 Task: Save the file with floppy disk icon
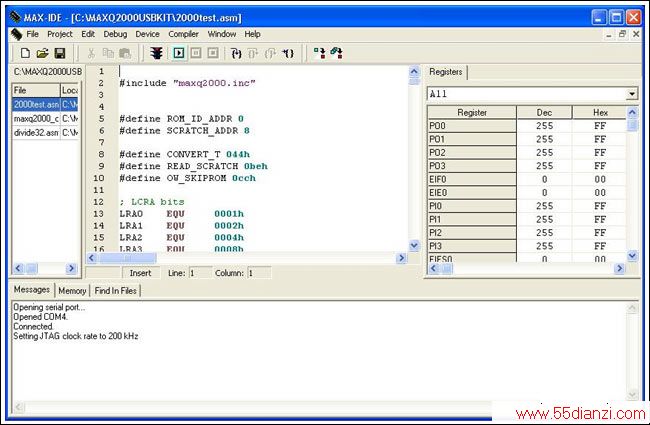pos(60,53)
